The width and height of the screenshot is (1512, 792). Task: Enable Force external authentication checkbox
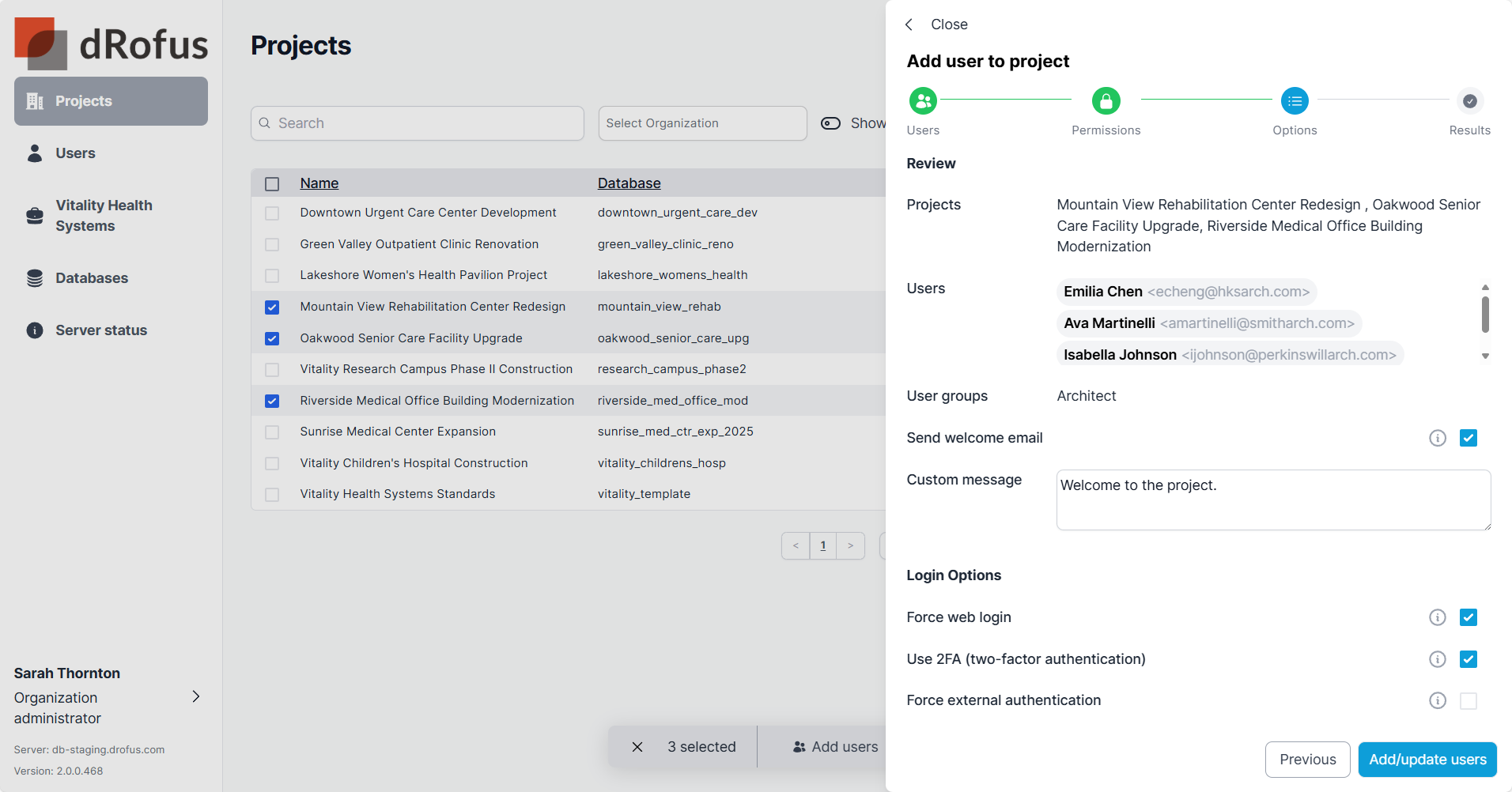(x=1468, y=700)
